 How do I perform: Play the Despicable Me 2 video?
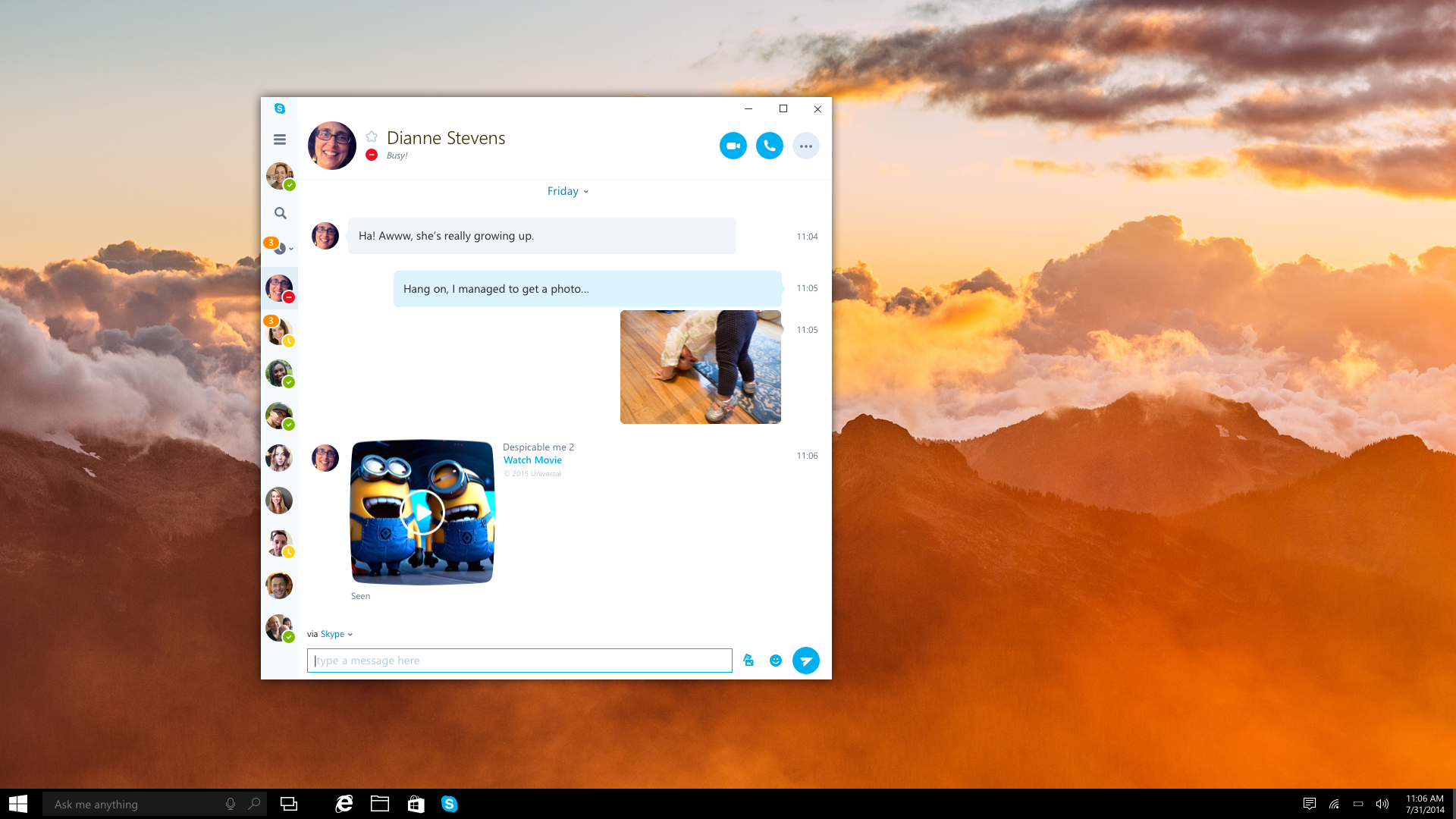(x=422, y=512)
